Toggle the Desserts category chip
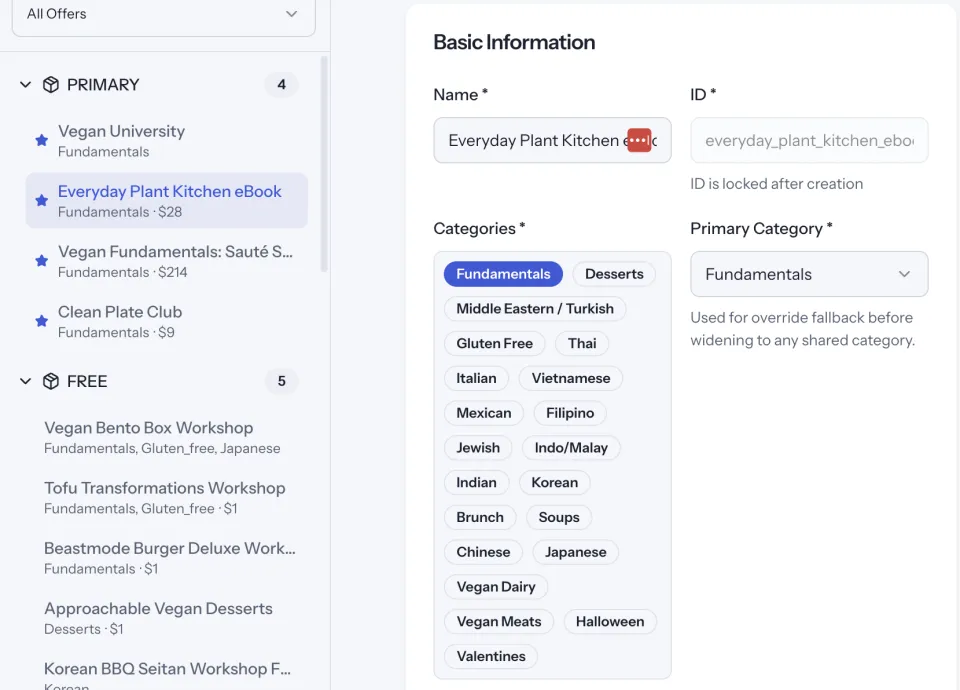This screenshot has width=960, height=690. coord(614,274)
